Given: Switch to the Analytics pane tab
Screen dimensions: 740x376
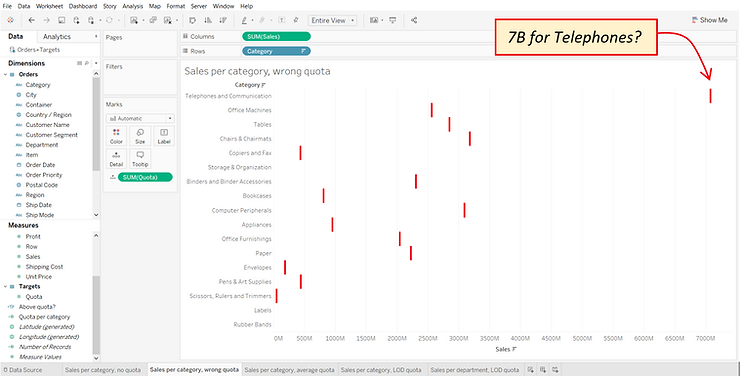Looking at the screenshot, I should tap(57, 37).
